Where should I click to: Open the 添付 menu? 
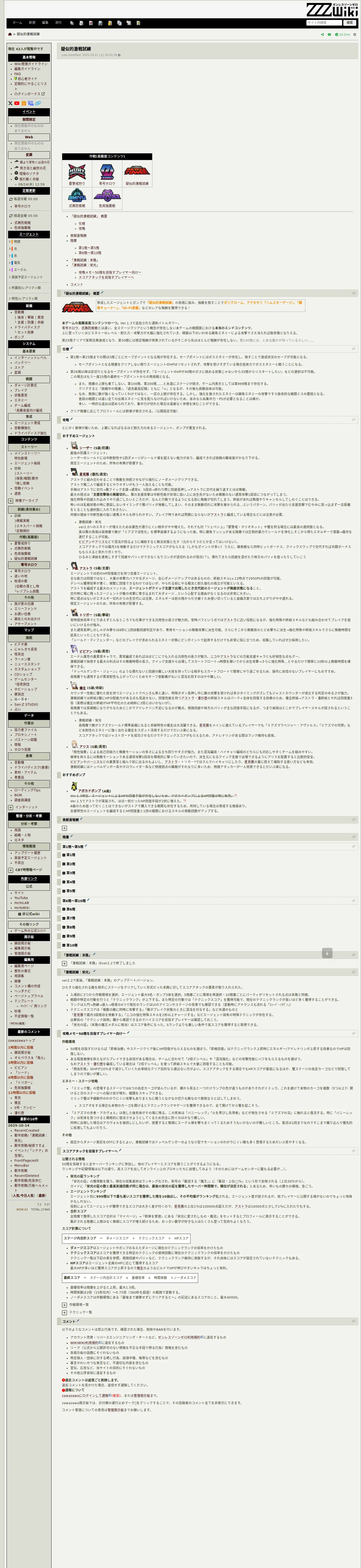[59, 22]
